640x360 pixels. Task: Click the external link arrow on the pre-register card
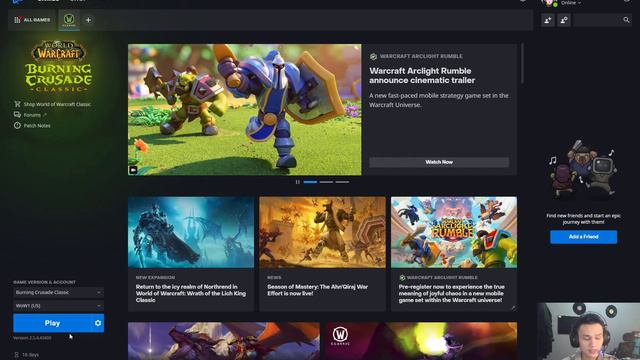(x=513, y=308)
